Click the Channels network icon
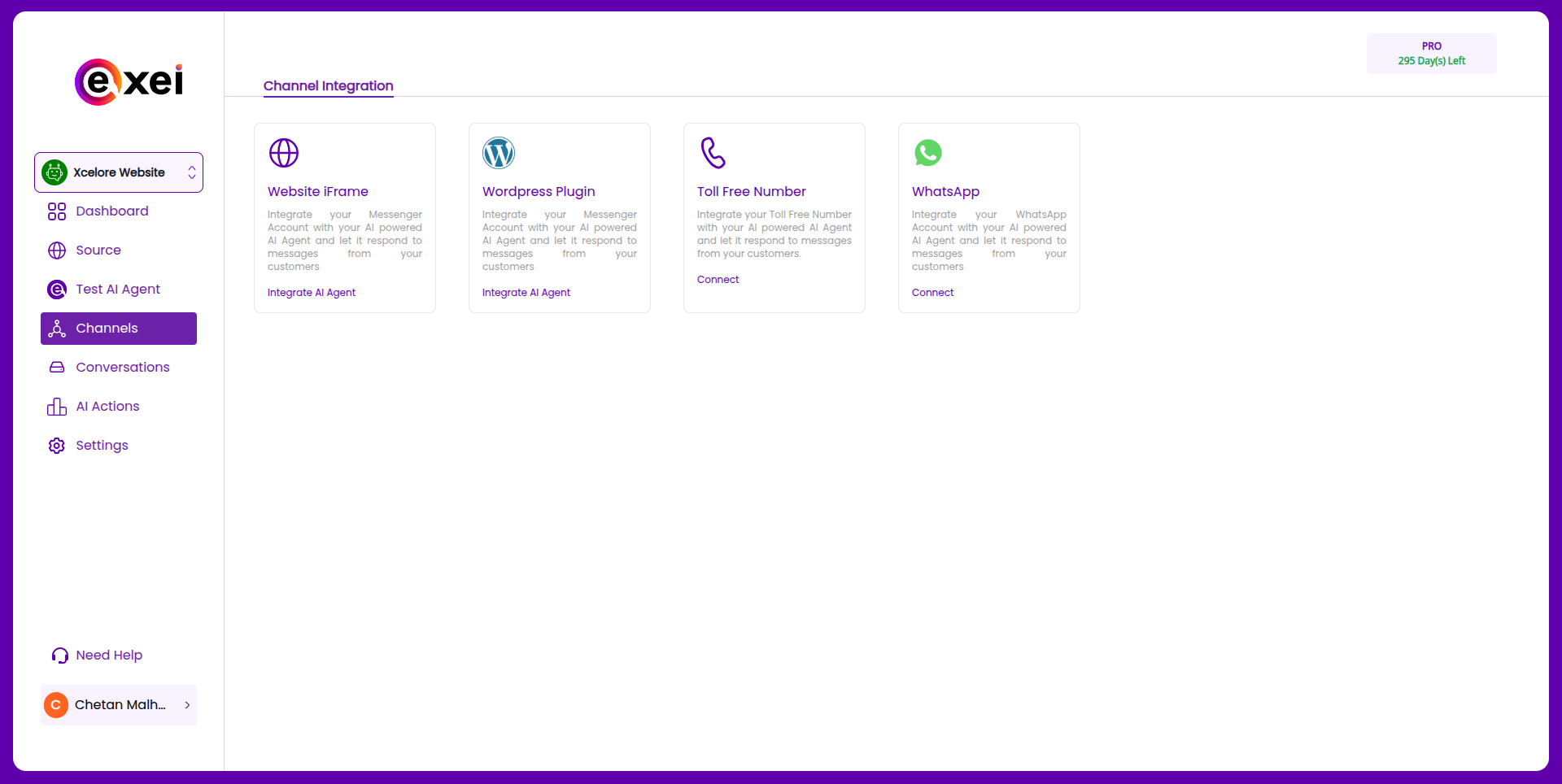Image resolution: width=1562 pixels, height=784 pixels. tap(57, 329)
